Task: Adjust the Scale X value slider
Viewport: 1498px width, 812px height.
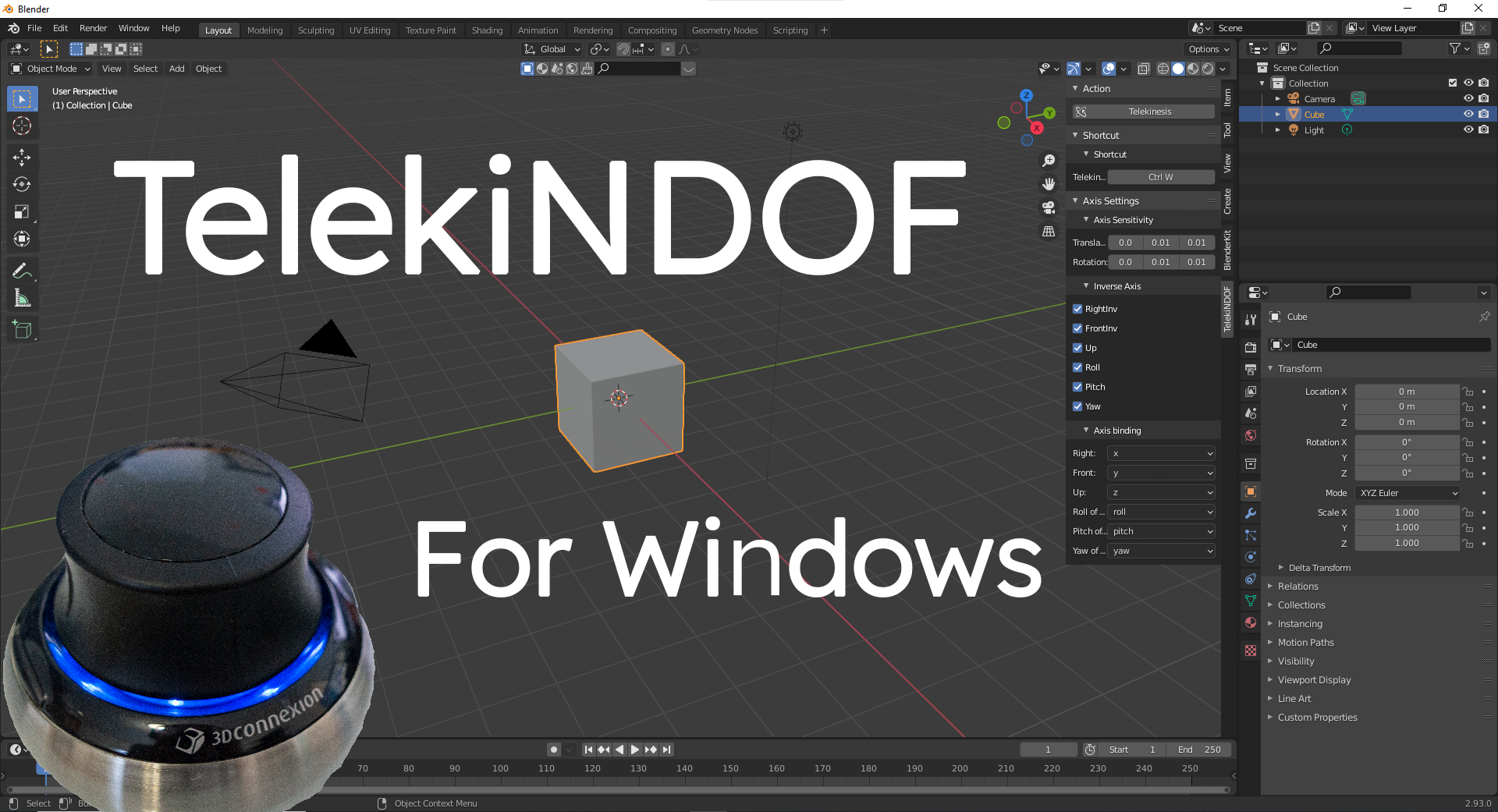Action: [x=1407, y=512]
